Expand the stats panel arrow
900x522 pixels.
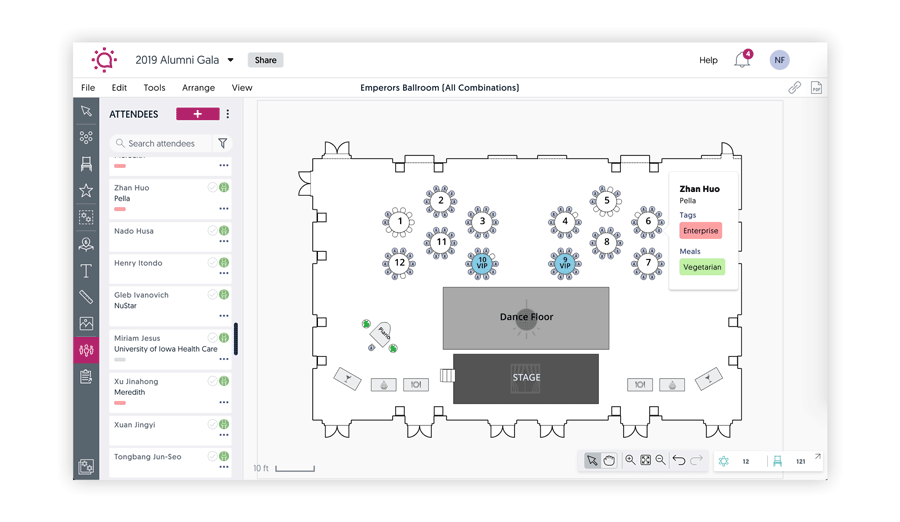[817, 456]
